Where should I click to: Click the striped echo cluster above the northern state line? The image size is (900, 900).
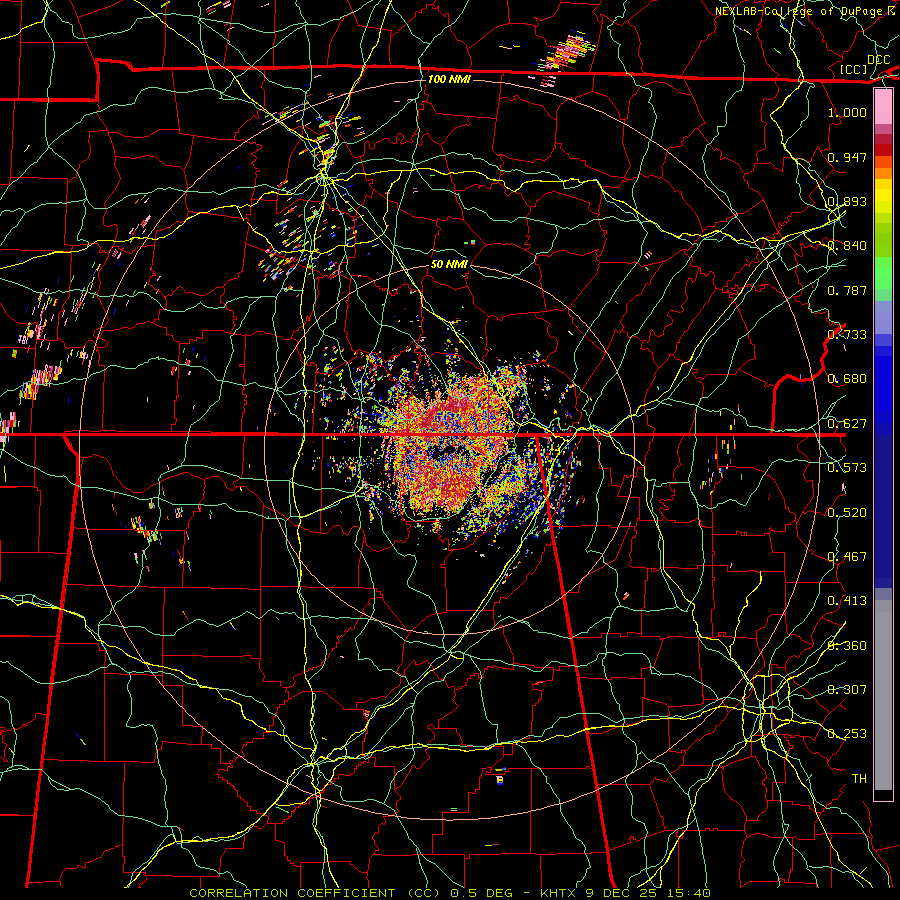coord(567,53)
